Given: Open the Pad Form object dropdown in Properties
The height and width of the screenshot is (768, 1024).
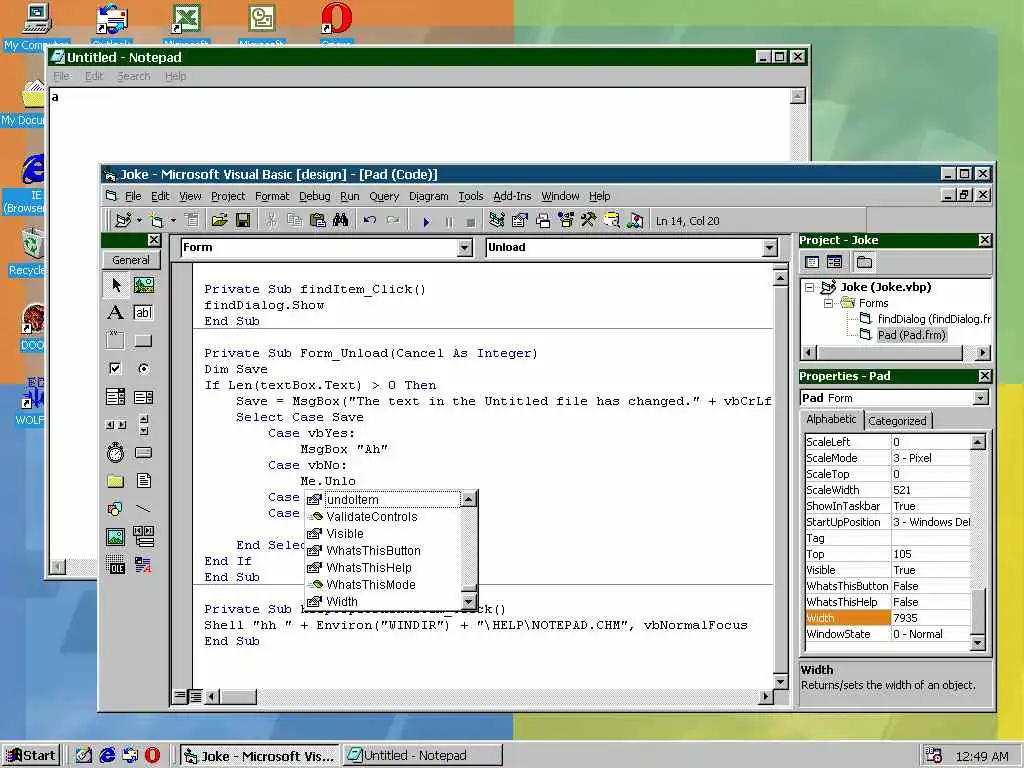Looking at the screenshot, I should tap(980, 398).
